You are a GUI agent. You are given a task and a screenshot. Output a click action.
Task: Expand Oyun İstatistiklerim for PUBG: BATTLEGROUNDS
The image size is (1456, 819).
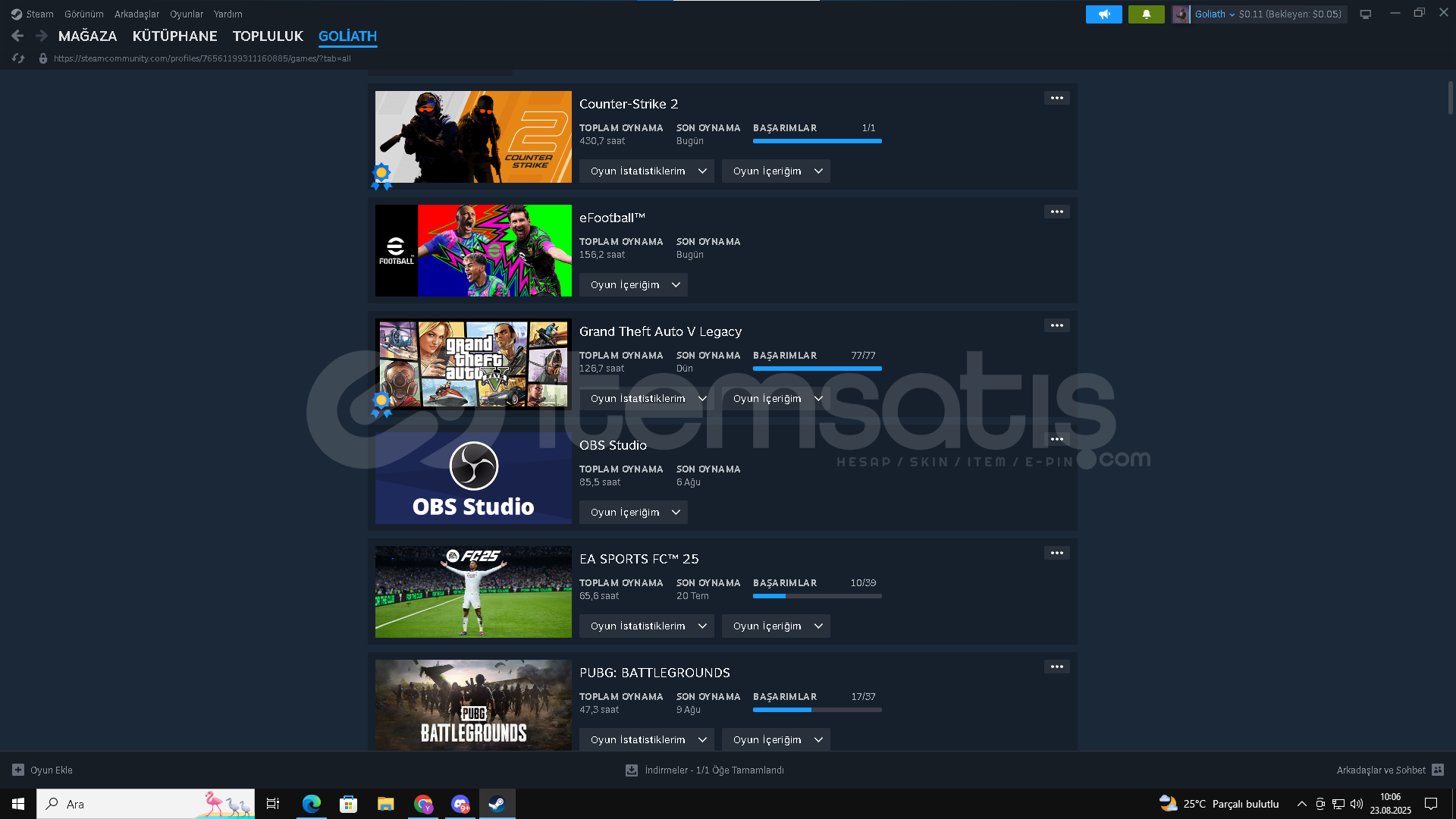[x=647, y=739]
